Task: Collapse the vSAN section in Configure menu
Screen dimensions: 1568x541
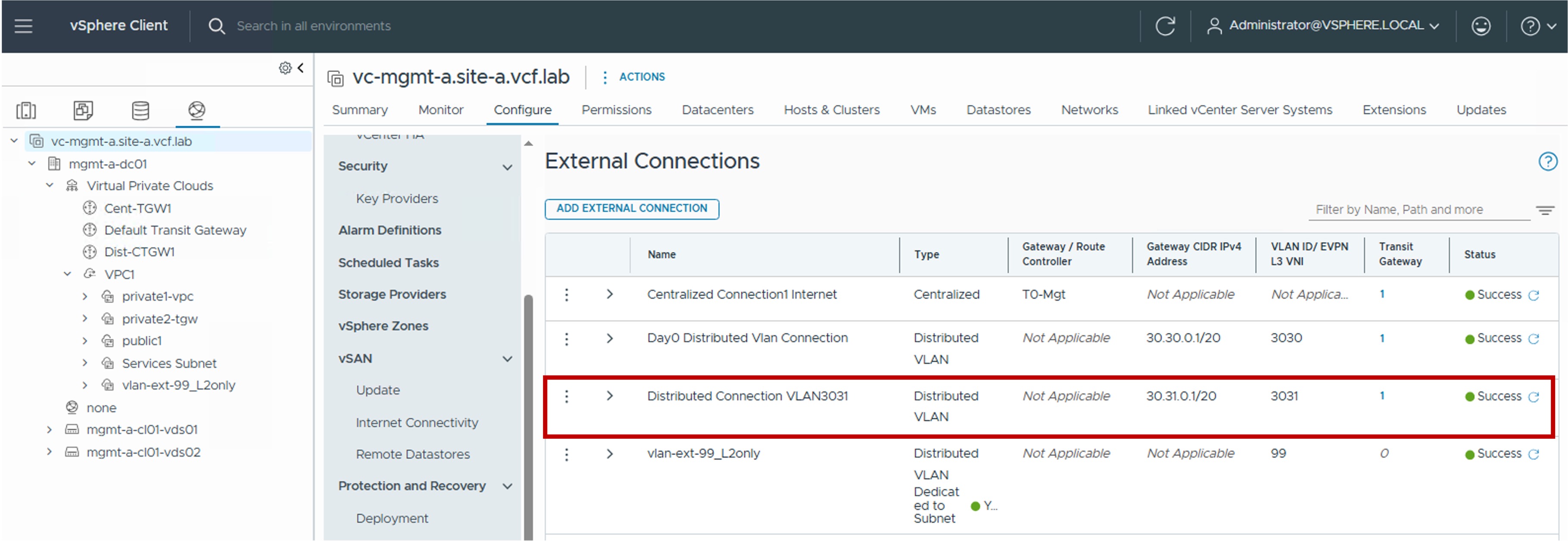Action: point(507,360)
